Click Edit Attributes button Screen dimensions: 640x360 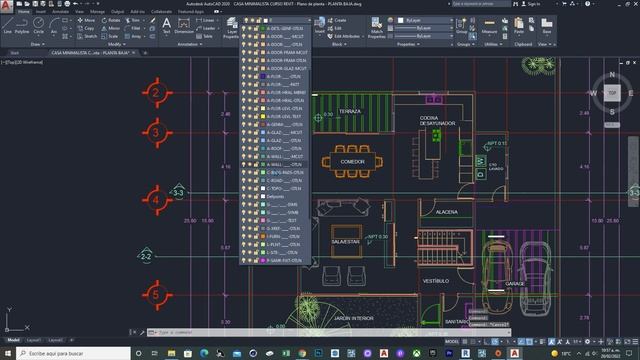coord(345,36)
